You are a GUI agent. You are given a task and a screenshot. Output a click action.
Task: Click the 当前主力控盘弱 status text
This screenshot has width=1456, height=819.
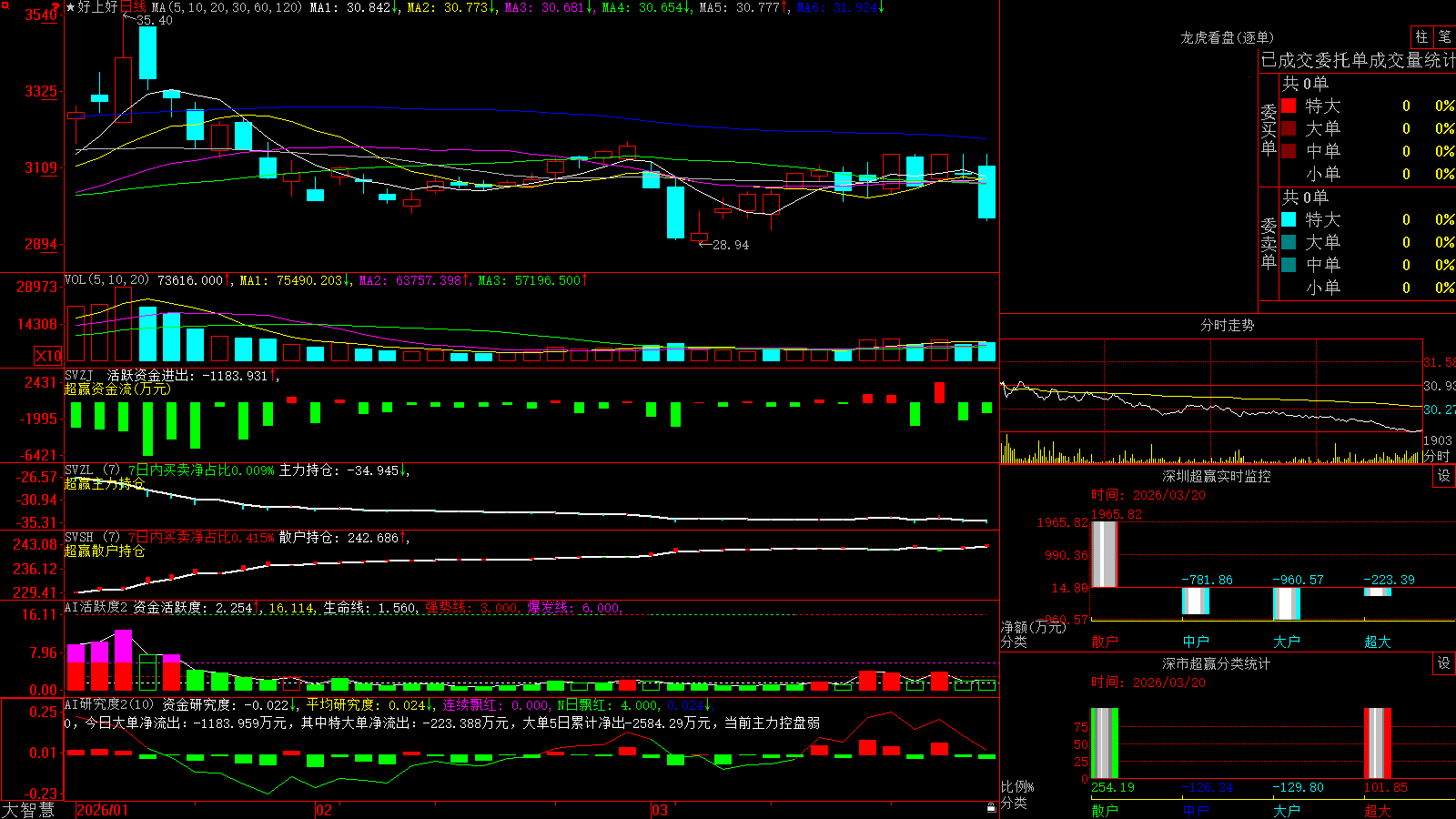click(x=772, y=723)
